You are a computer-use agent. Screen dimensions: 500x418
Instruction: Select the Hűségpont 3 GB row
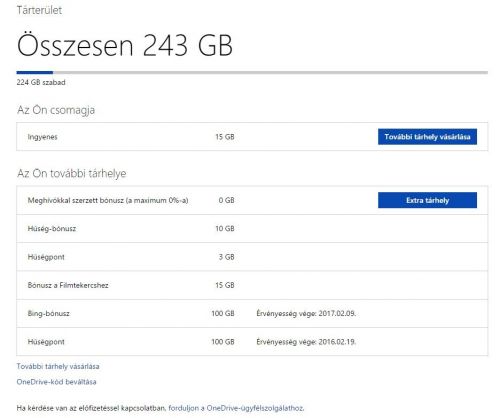[252, 257]
